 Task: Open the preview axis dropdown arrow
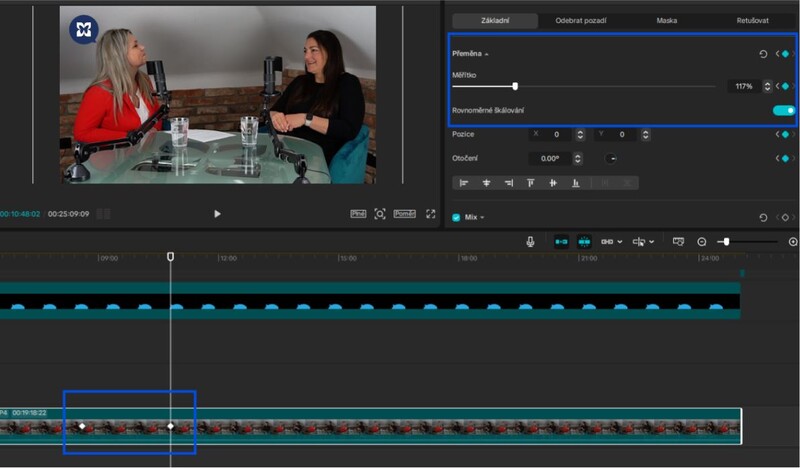pos(652,242)
